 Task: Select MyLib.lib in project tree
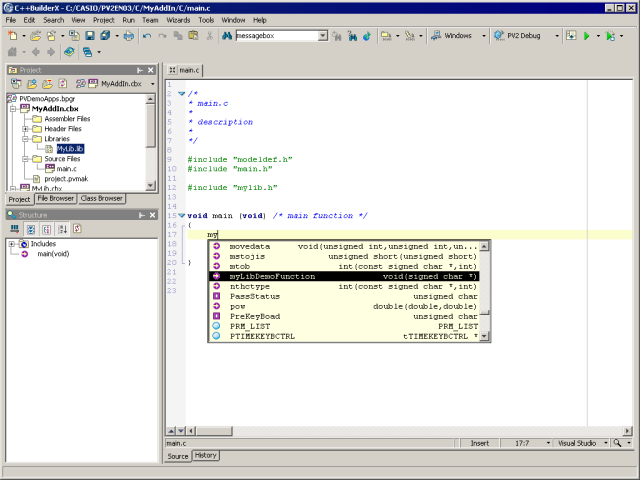tap(70, 149)
